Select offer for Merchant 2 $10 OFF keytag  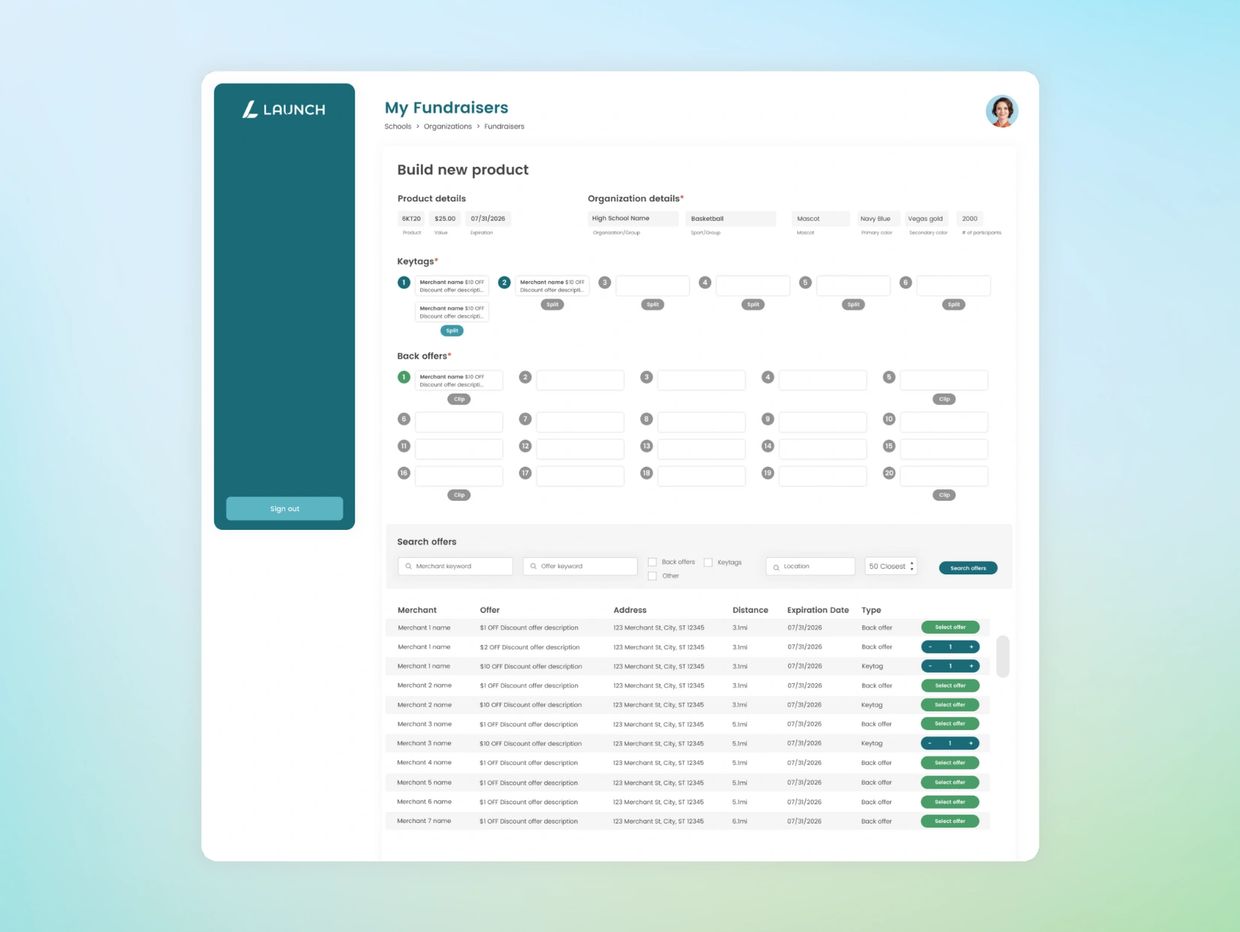pos(950,705)
